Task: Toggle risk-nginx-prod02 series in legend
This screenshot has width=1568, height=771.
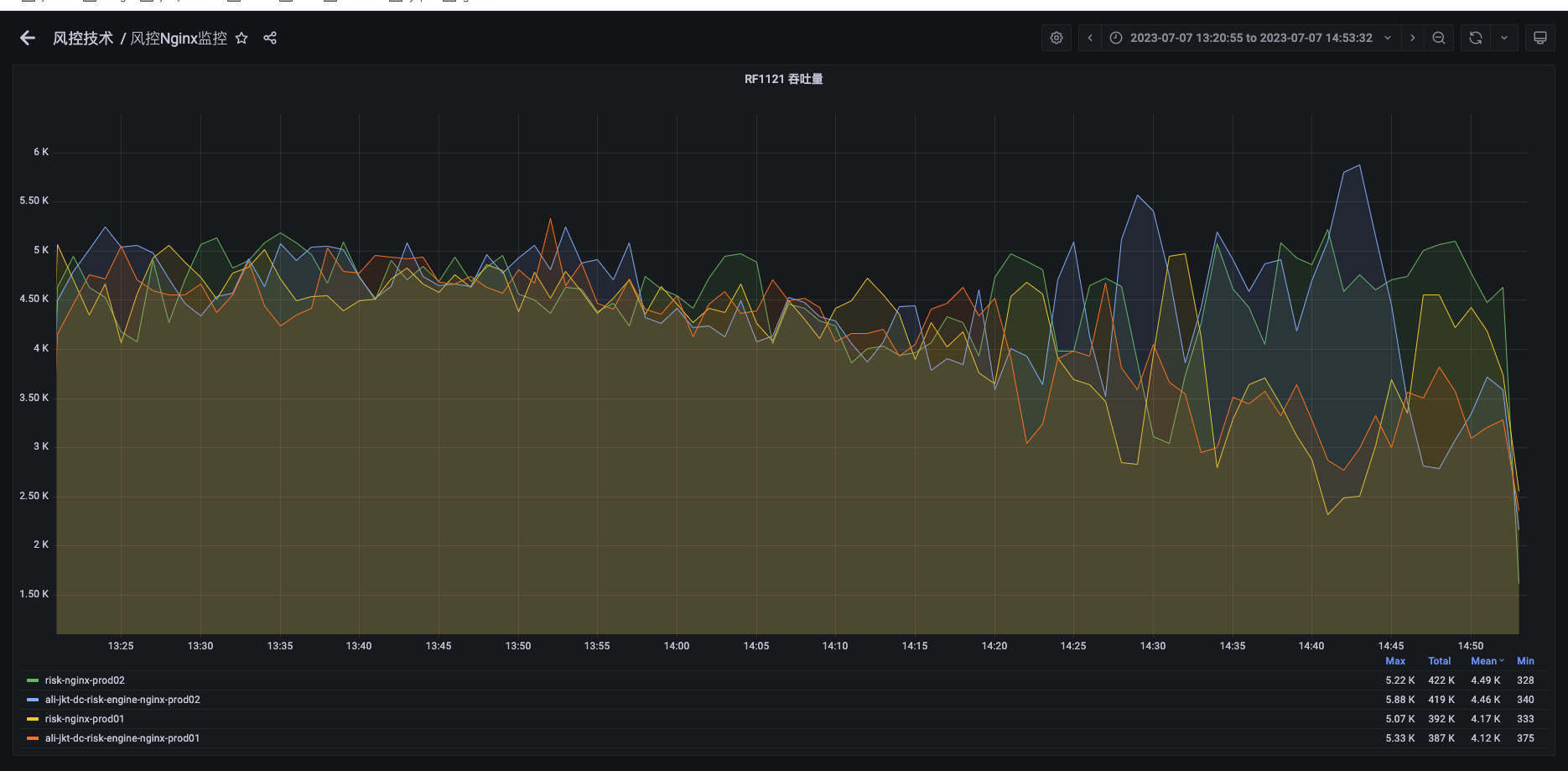Action: click(85, 680)
